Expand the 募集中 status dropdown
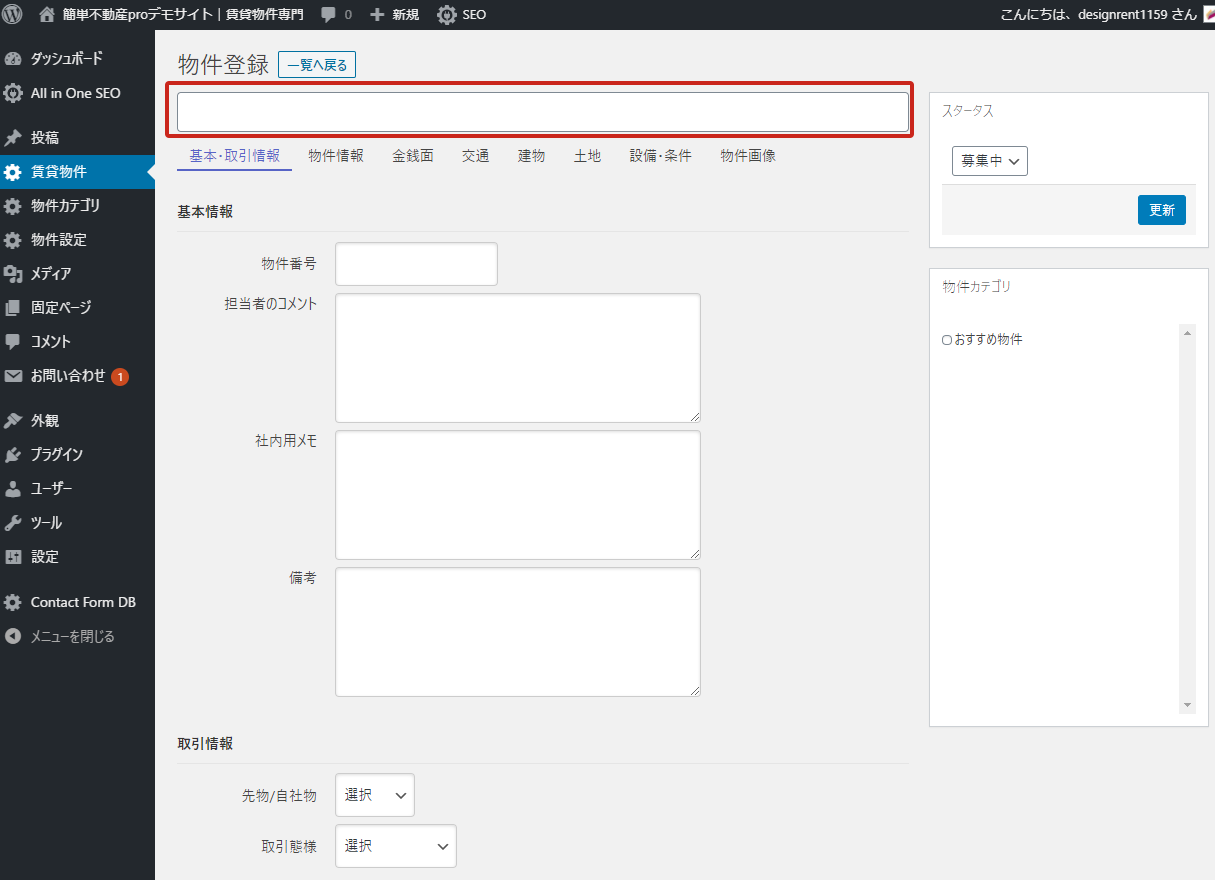1215x880 pixels. [989, 161]
